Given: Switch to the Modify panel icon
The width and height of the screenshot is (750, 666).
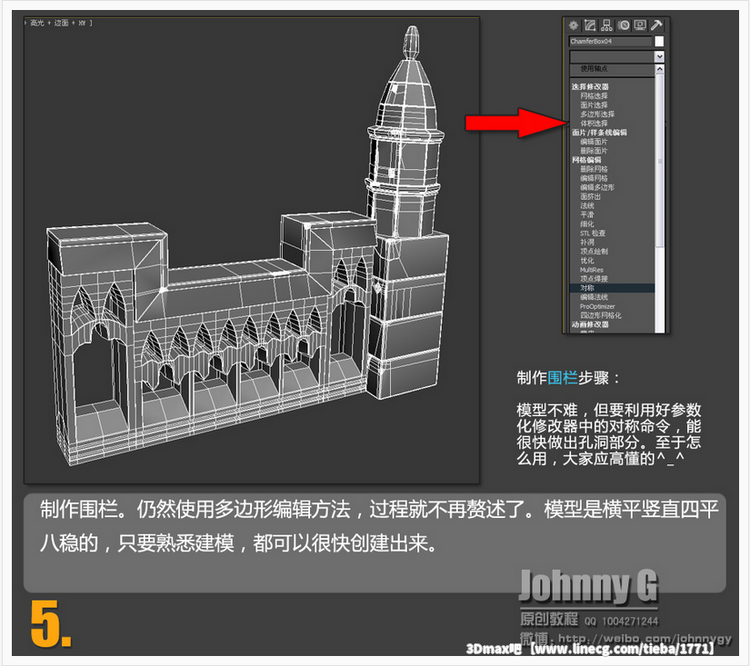Looking at the screenshot, I should (590, 25).
